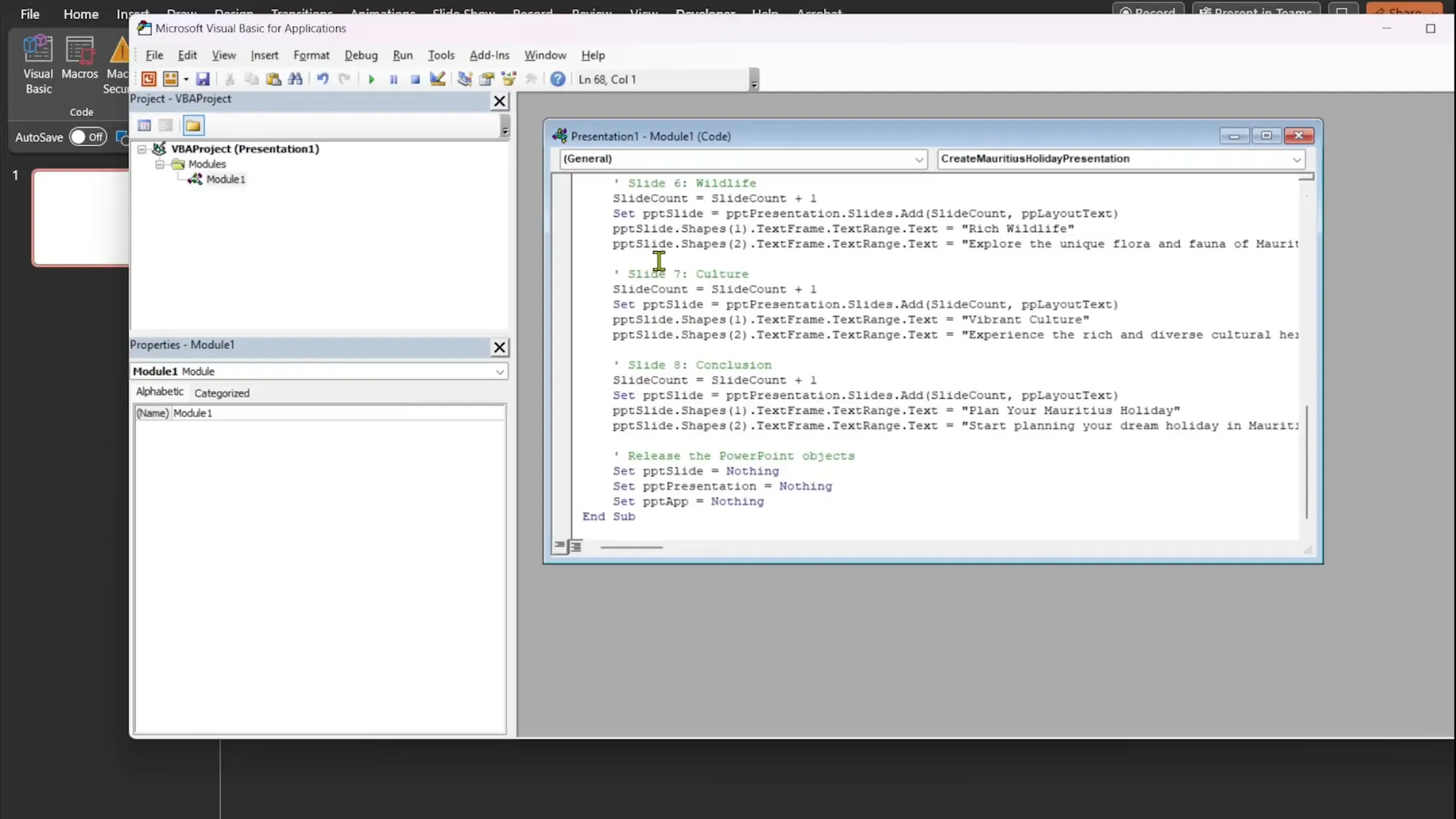
Task: Run the macro with green play button
Action: (372, 79)
